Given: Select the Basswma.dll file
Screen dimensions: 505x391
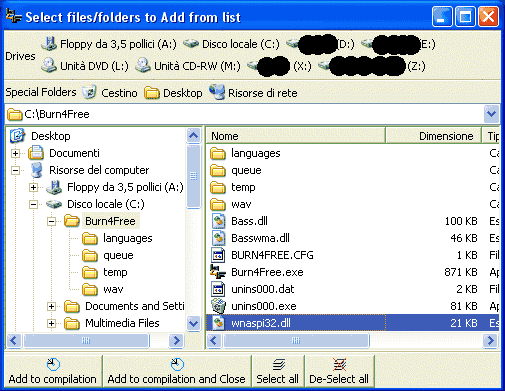Looking at the screenshot, I should 260,238.
